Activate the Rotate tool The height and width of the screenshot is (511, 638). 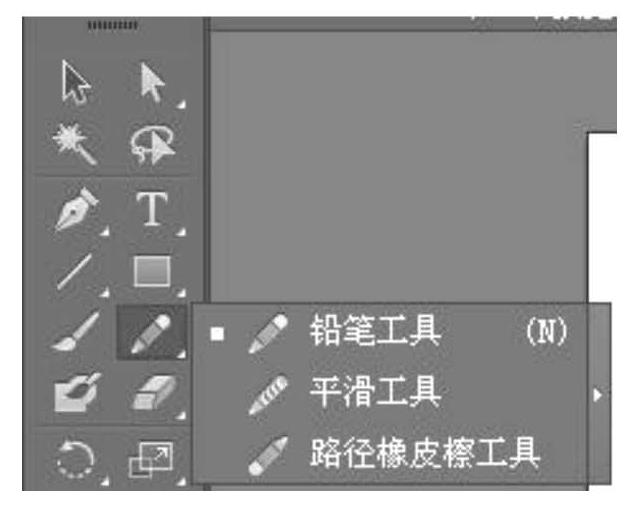(x=76, y=459)
